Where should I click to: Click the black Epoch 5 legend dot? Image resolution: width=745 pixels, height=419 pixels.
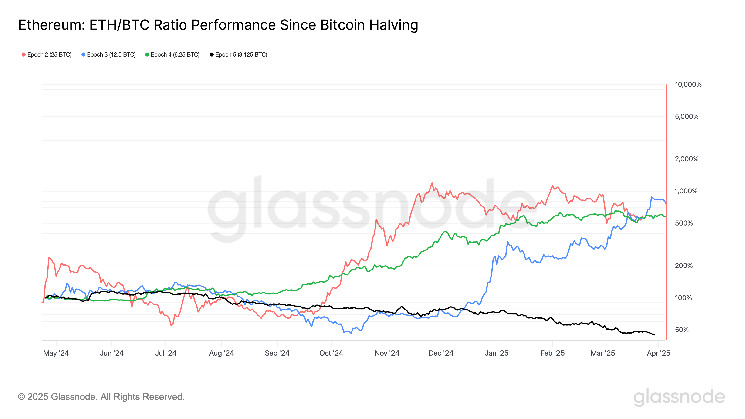(x=212, y=53)
